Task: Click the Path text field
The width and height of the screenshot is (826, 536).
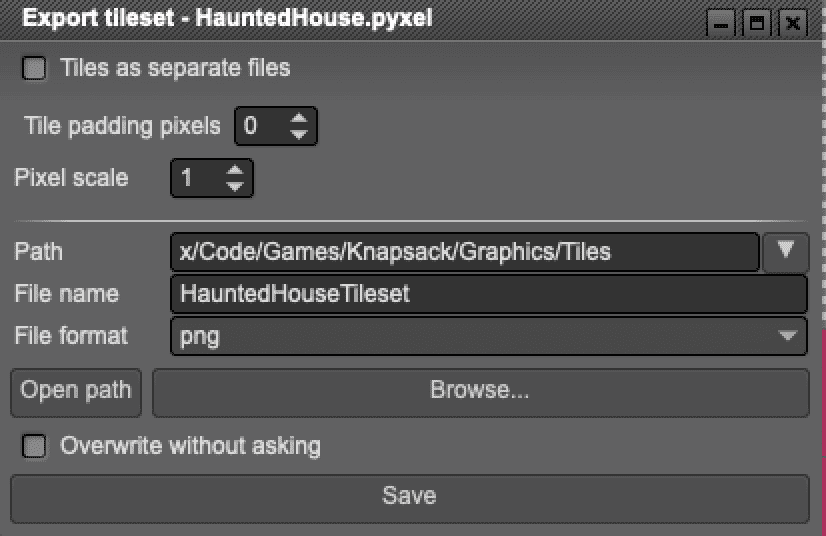Action: pos(464,252)
